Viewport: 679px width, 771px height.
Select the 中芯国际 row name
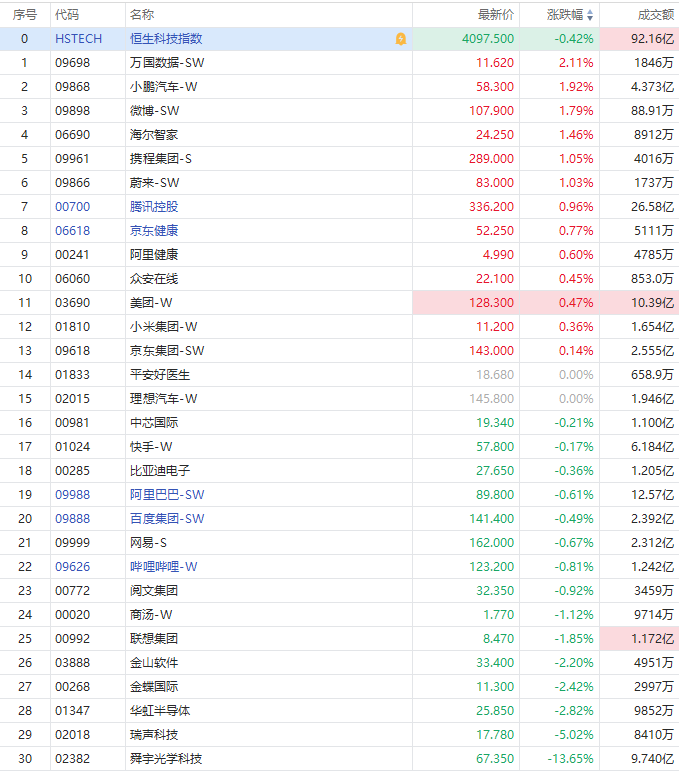(154, 423)
